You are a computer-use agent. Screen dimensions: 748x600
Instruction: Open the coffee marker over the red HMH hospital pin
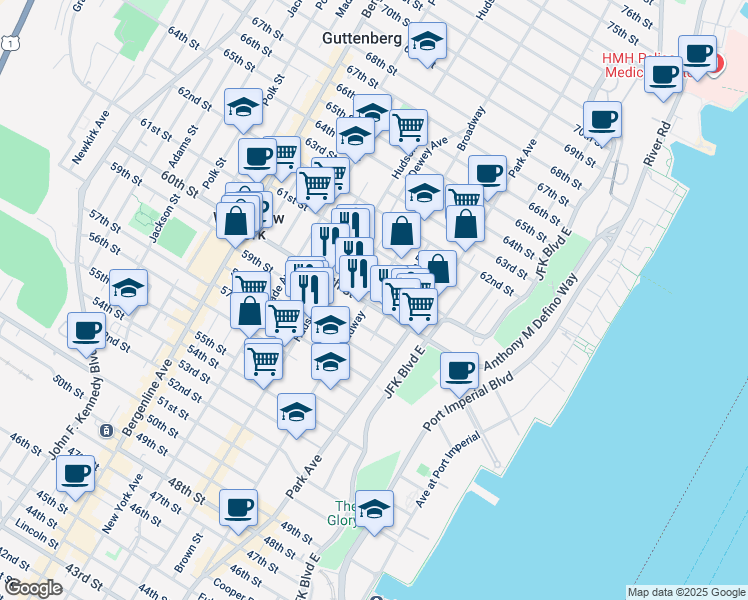pos(697,55)
